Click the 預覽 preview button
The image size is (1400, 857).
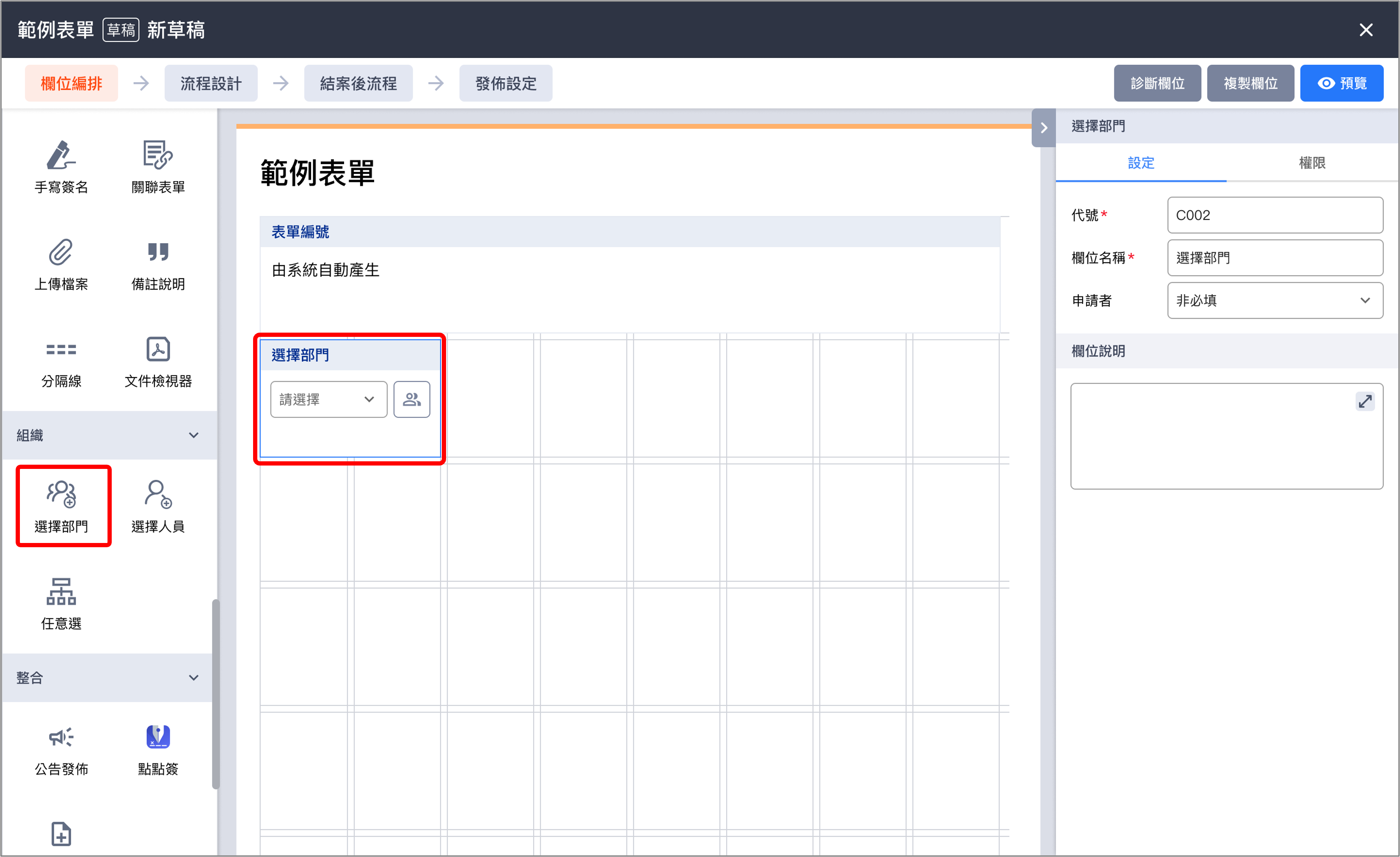click(x=1342, y=83)
